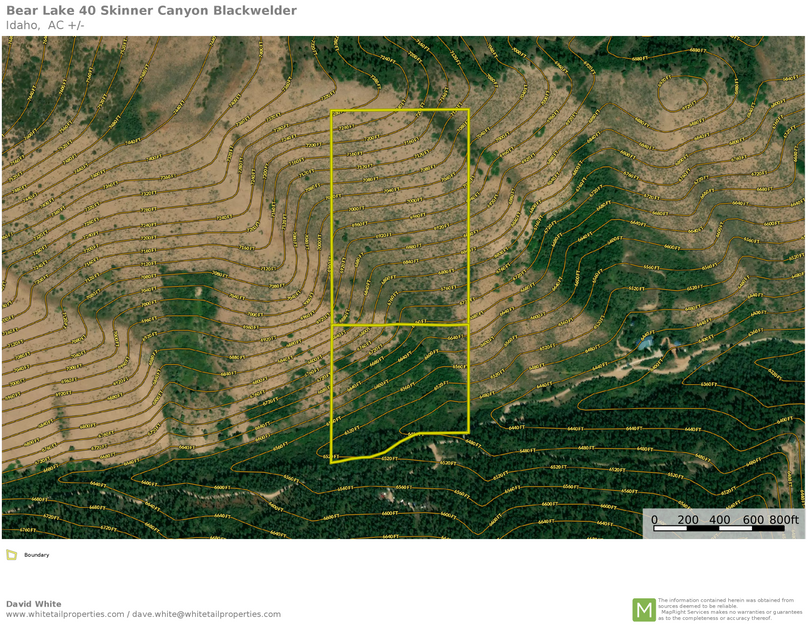Click the Boundary legend label text
The width and height of the screenshot is (808, 625).
point(36,555)
